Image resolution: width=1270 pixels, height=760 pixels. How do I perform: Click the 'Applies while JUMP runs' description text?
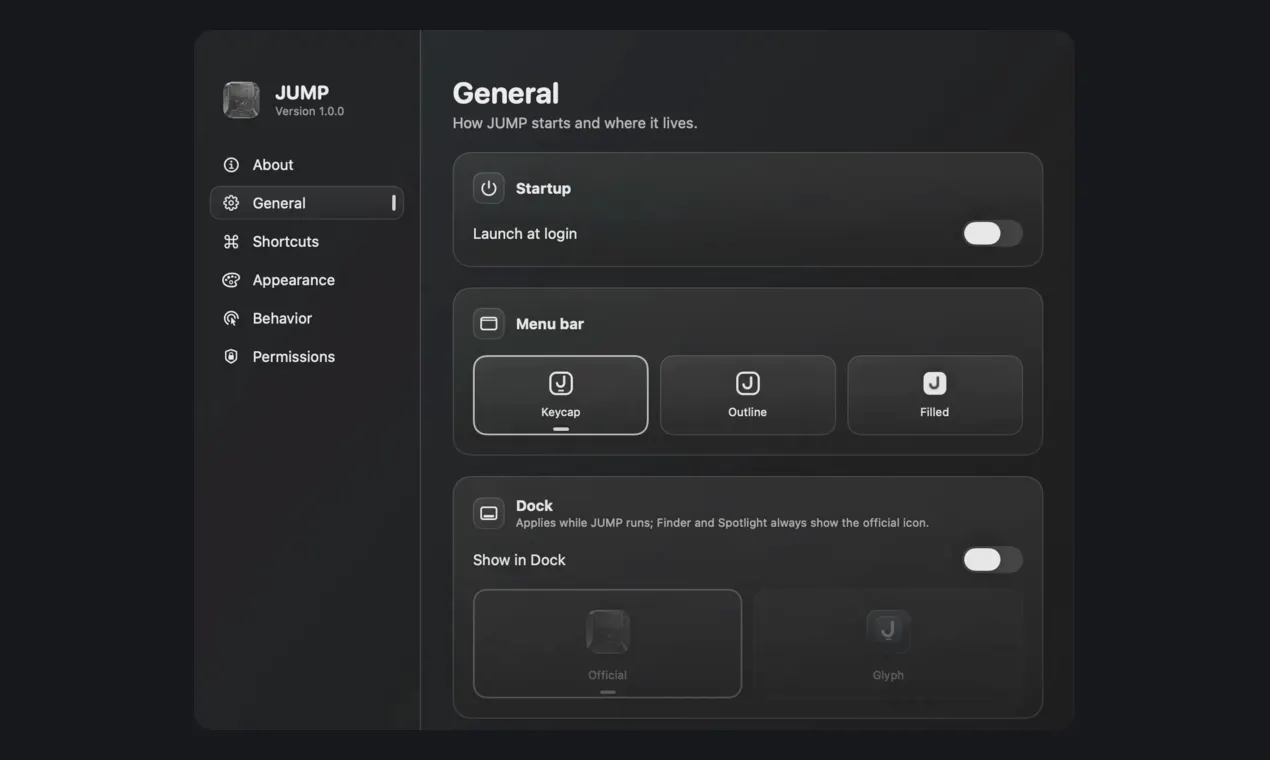[x=722, y=523]
